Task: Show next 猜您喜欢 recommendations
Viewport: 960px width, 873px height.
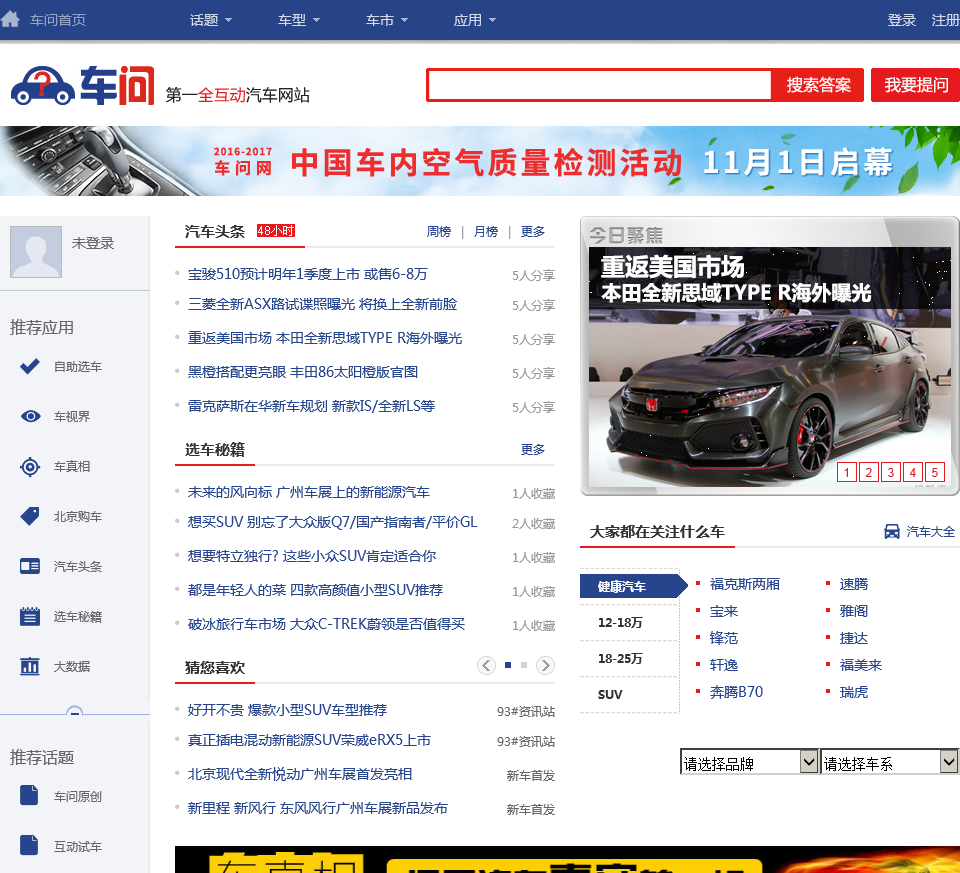Action: (545, 665)
